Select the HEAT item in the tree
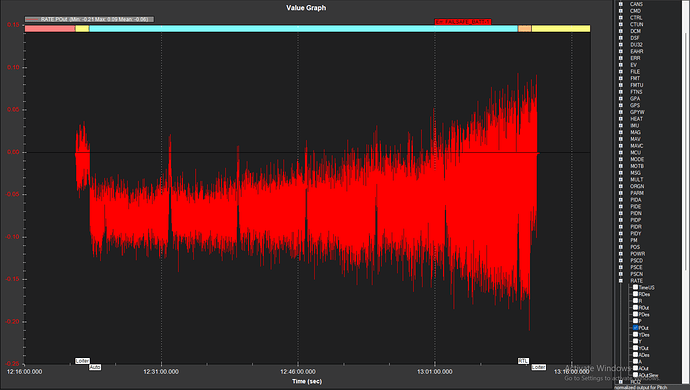Viewport: 690px width, 390px height. pyautogui.click(x=636, y=119)
